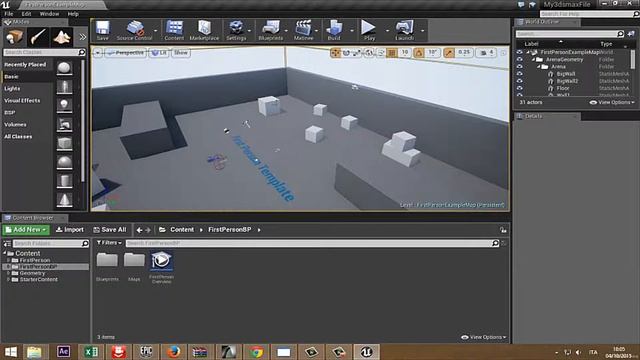This screenshot has height=360, width=640.
Task: Toggle visibility eye for BigWall2
Action: 519,81
